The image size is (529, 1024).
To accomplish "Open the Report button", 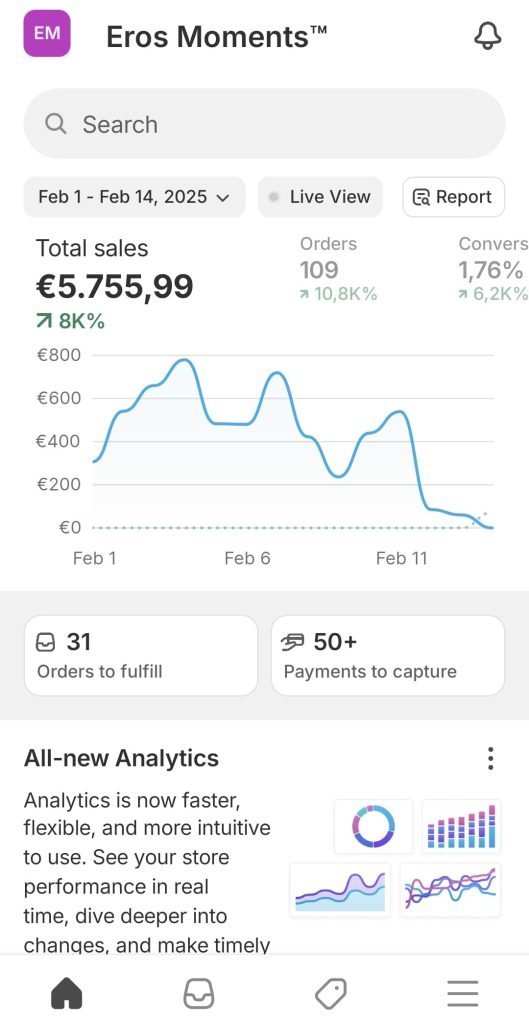I will pyautogui.click(x=453, y=197).
